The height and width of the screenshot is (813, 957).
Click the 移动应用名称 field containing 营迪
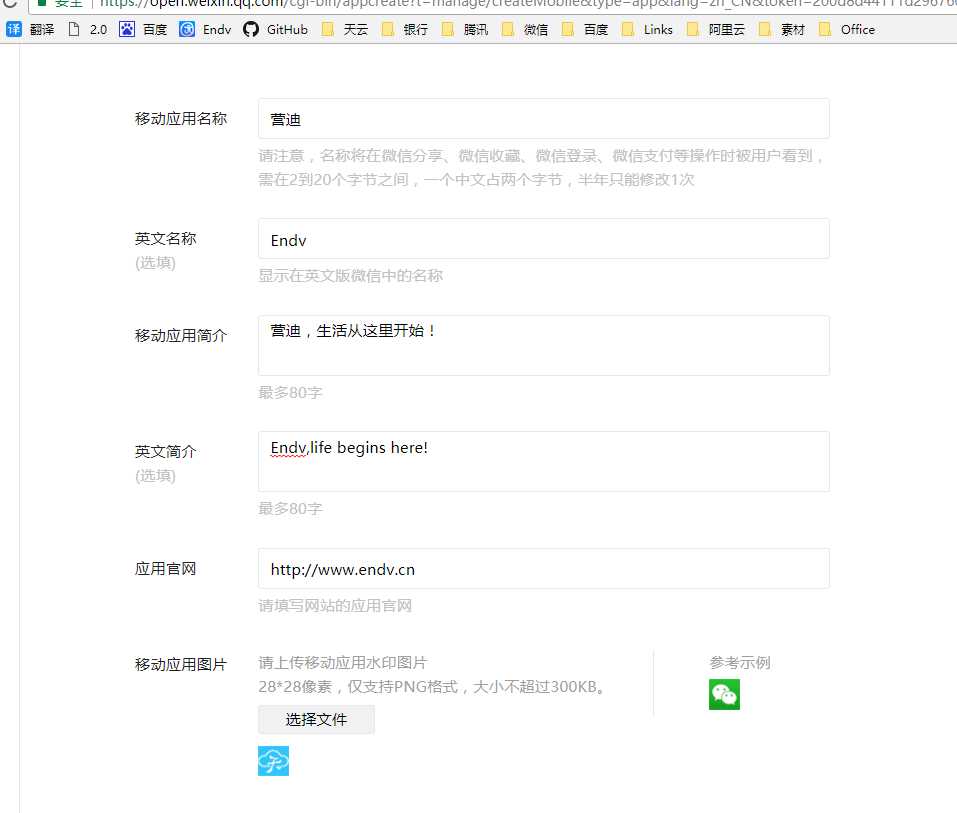point(544,119)
